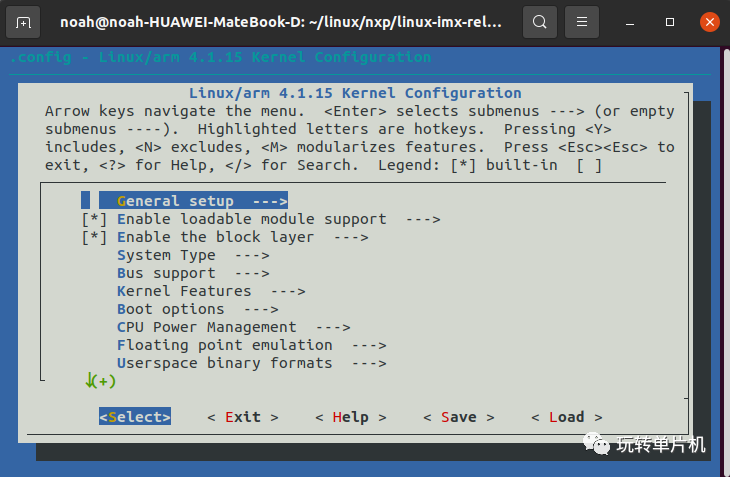Open the CPU Power Management submenu
The image size is (730, 477).
tap(234, 327)
